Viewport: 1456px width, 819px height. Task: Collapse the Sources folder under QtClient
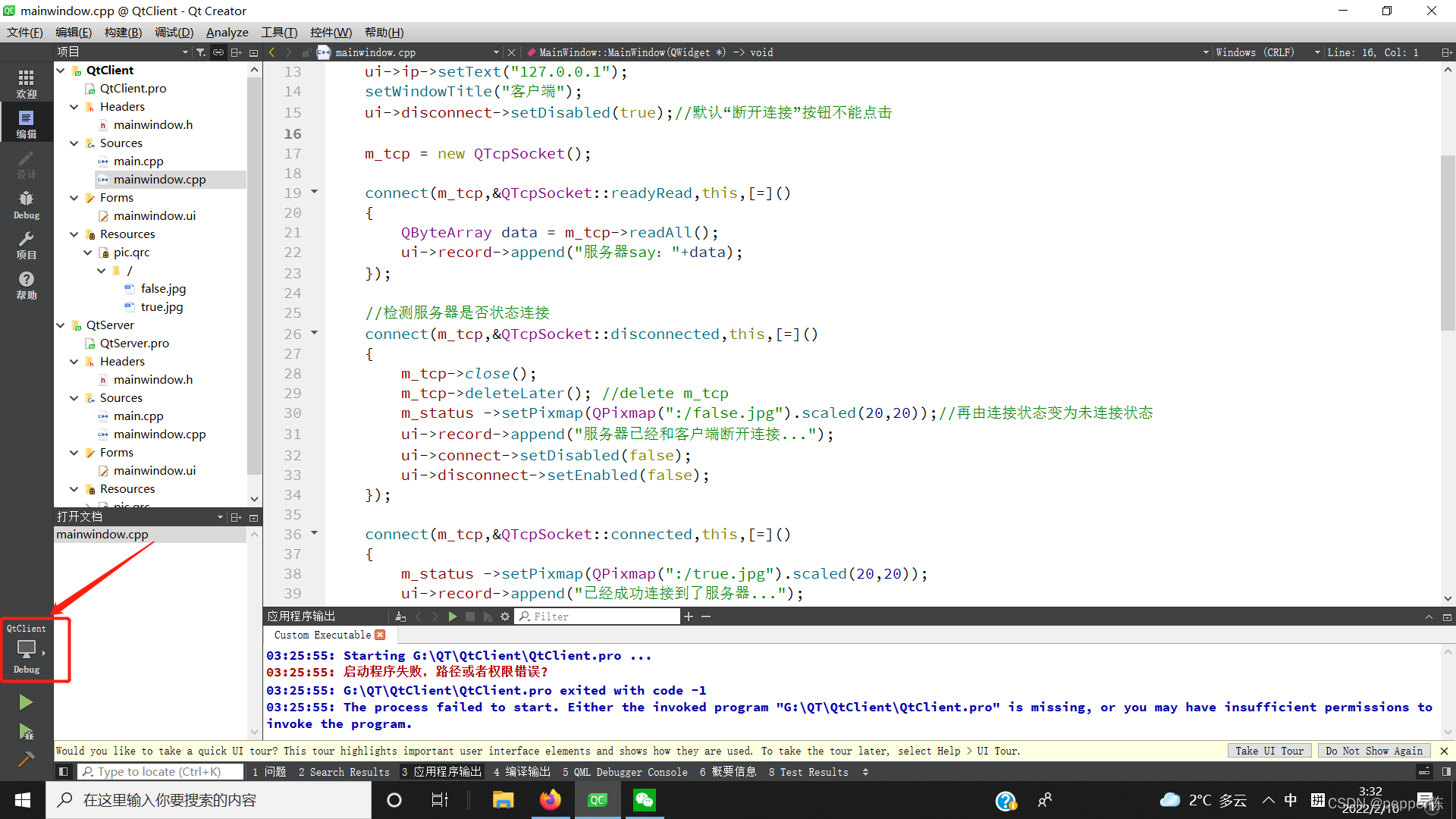pyautogui.click(x=74, y=143)
